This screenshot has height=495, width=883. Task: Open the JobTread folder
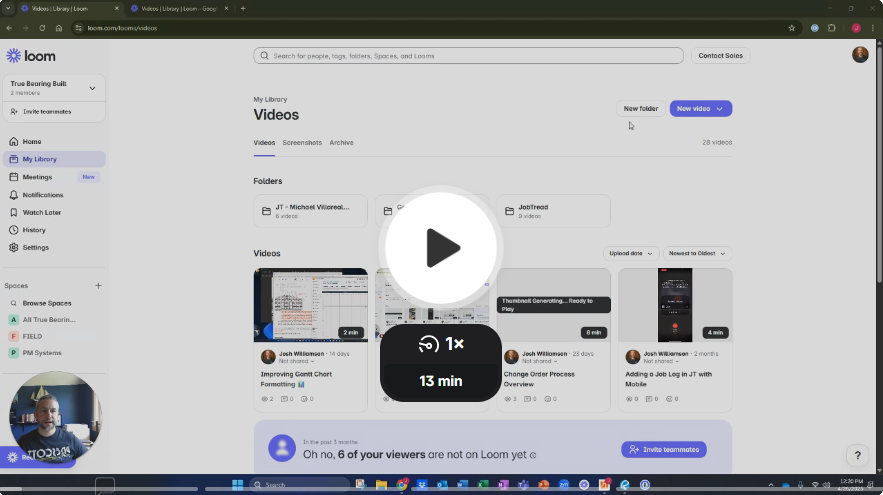(x=554, y=211)
